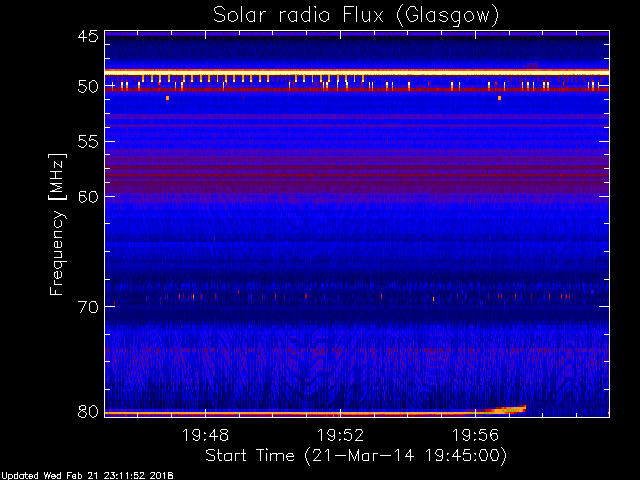
Task: Click the "Start Time (21-Mar-14 19:45:00)" label
Action: (356, 456)
